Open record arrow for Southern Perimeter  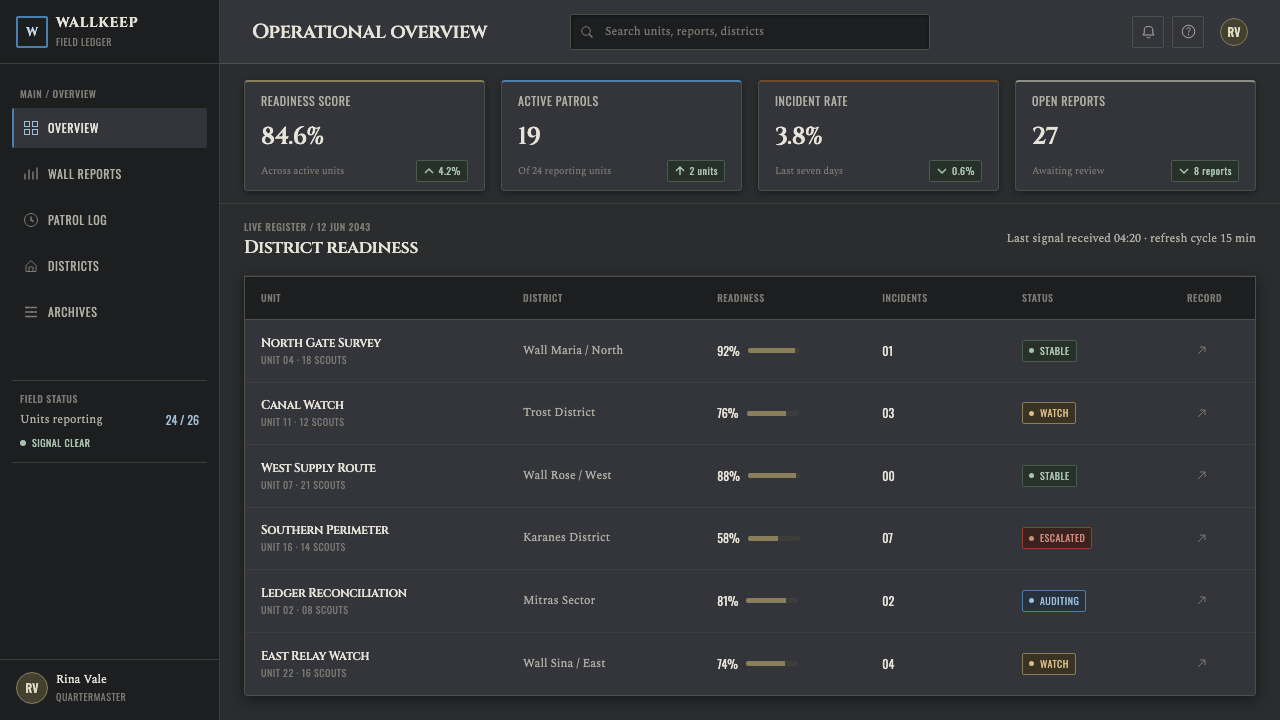(1202, 538)
